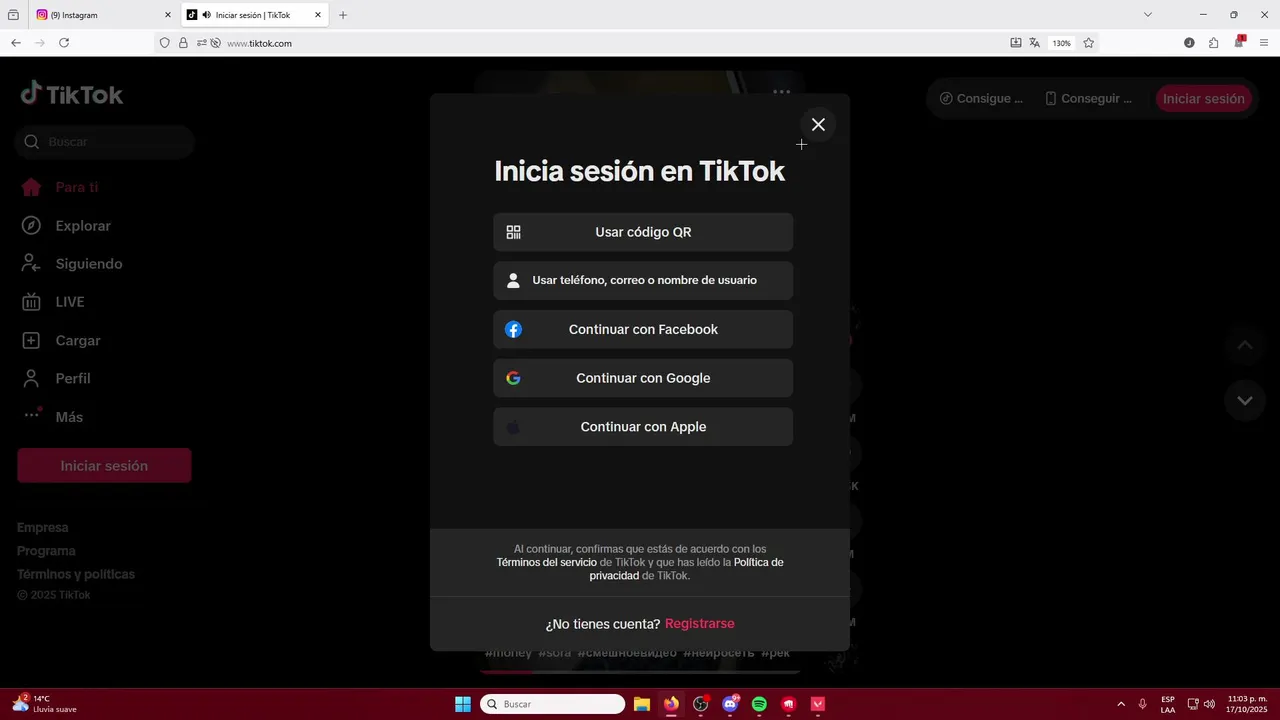Image resolution: width=1280 pixels, height=720 pixels.
Task: Expand Términos y políticas footer section
Action: pyautogui.click(x=76, y=574)
